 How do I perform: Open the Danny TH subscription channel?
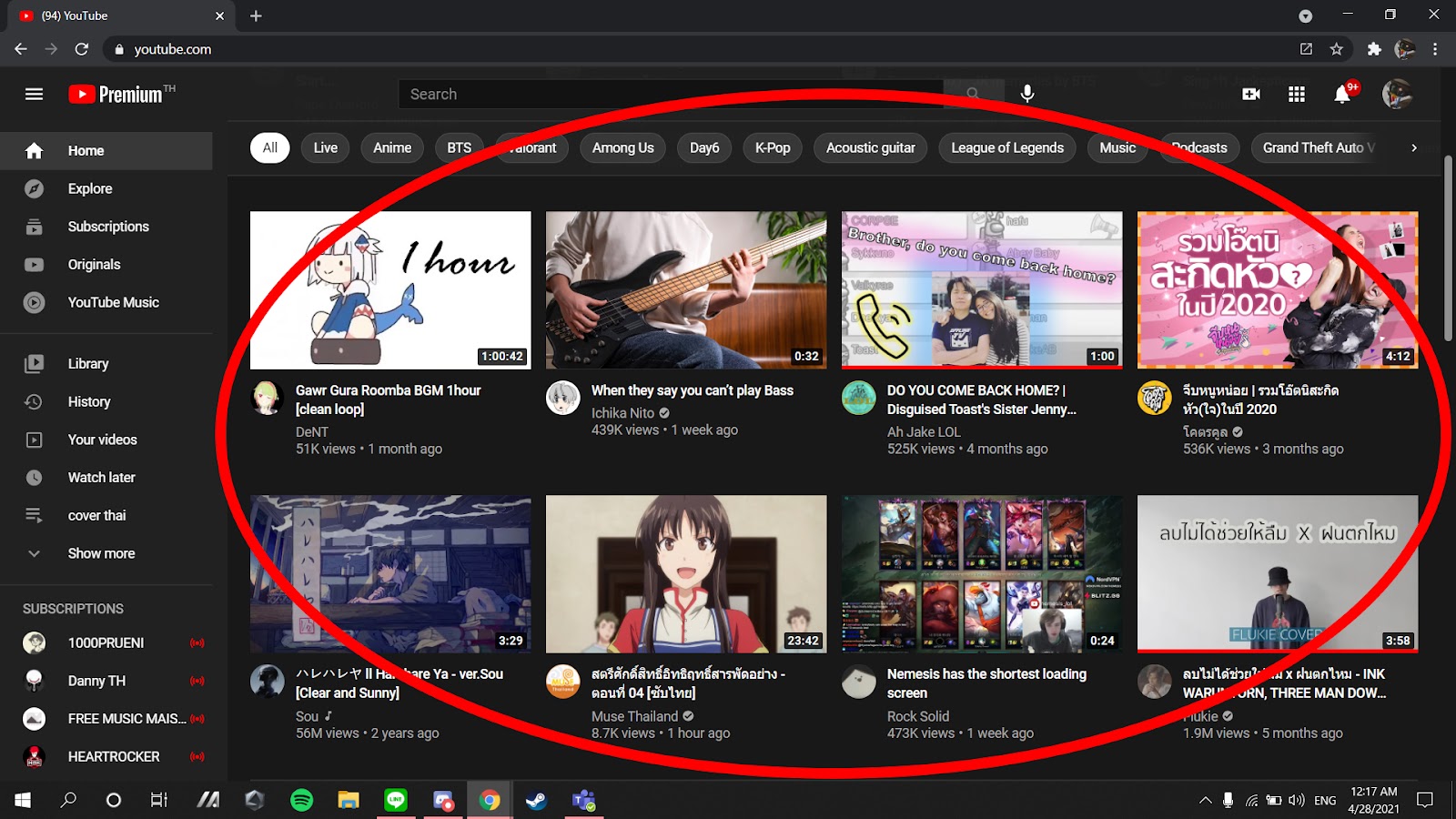coord(106,681)
